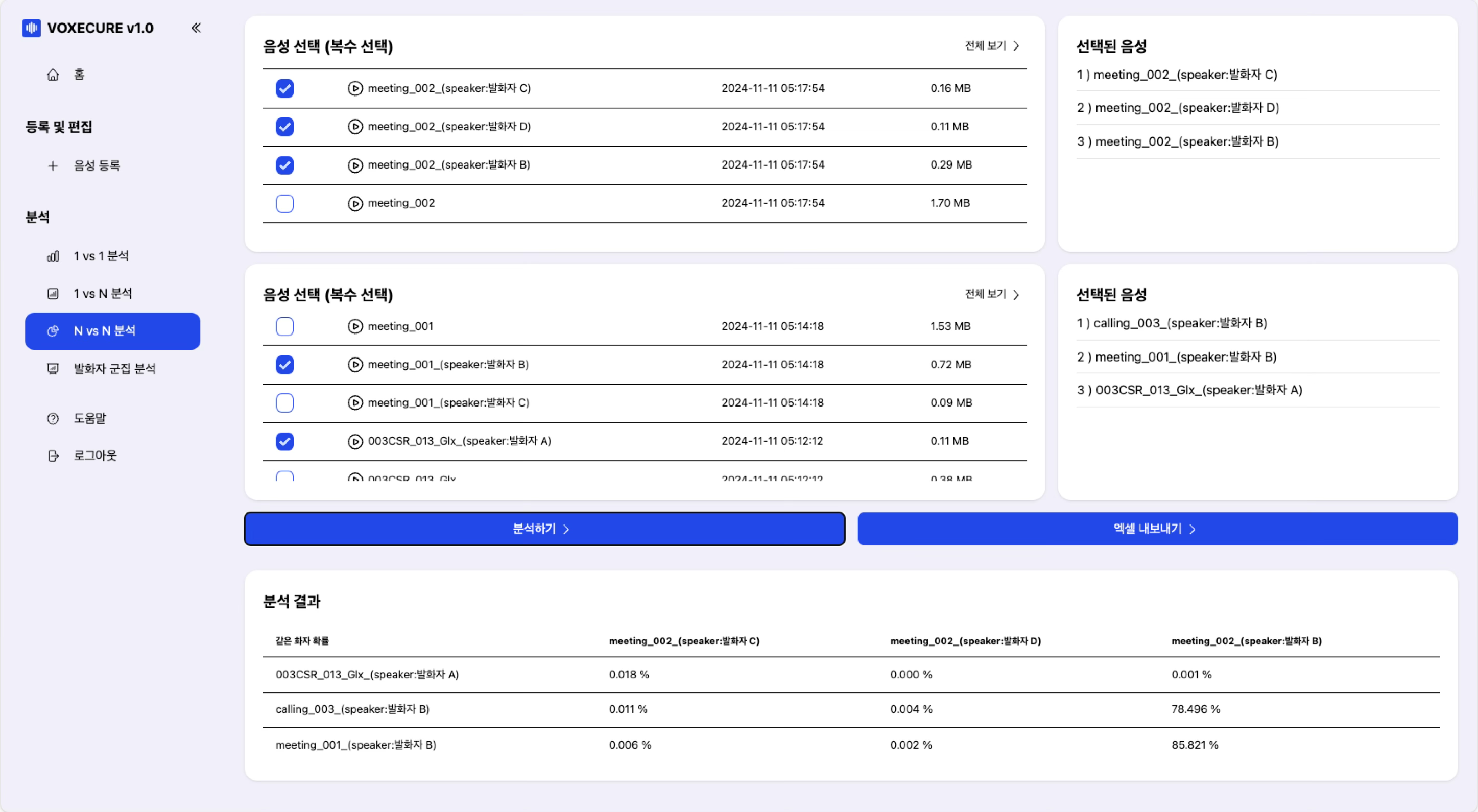This screenshot has height=812, width=1478.
Task: Check meeting_001 speaker C checkbox
Action: tap(284, 403)
